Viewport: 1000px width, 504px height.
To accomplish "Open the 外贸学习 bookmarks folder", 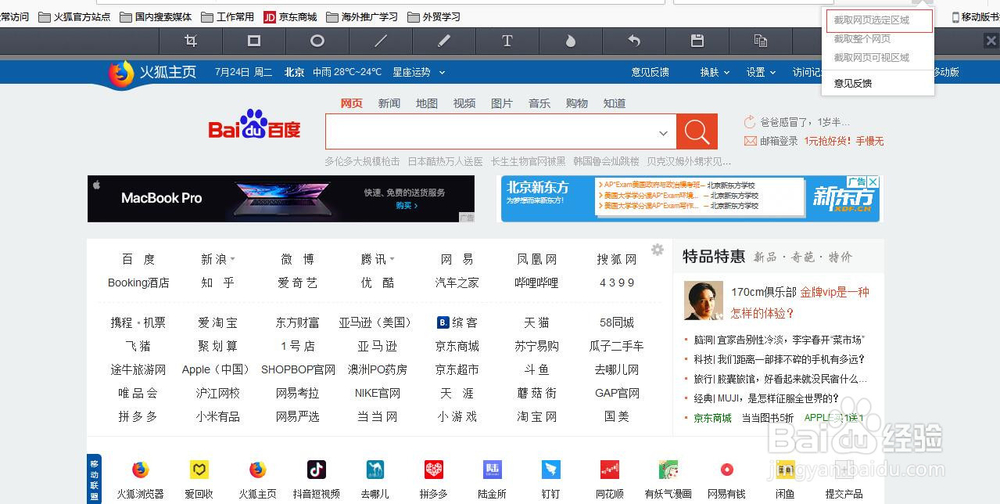I will [x=434, y=17].
